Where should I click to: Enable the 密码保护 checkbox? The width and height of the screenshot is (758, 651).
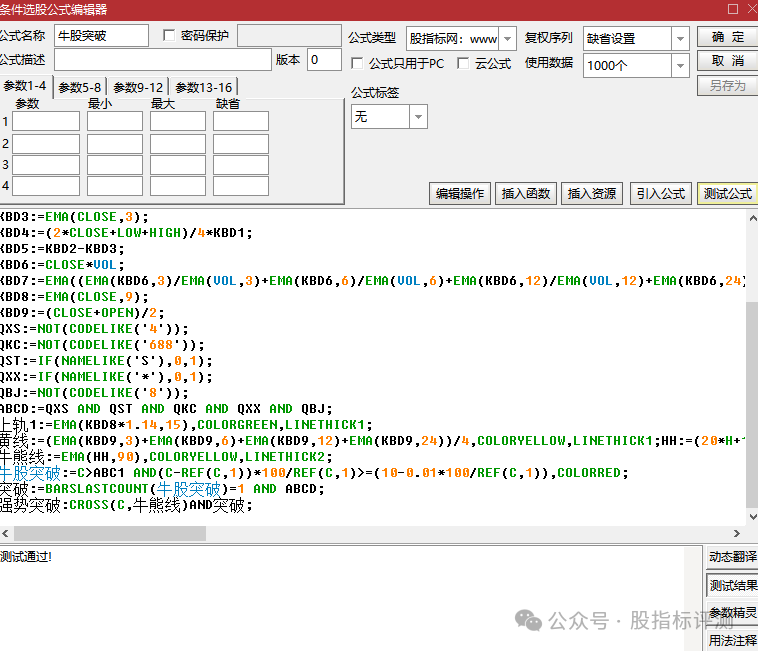point(169,36)
